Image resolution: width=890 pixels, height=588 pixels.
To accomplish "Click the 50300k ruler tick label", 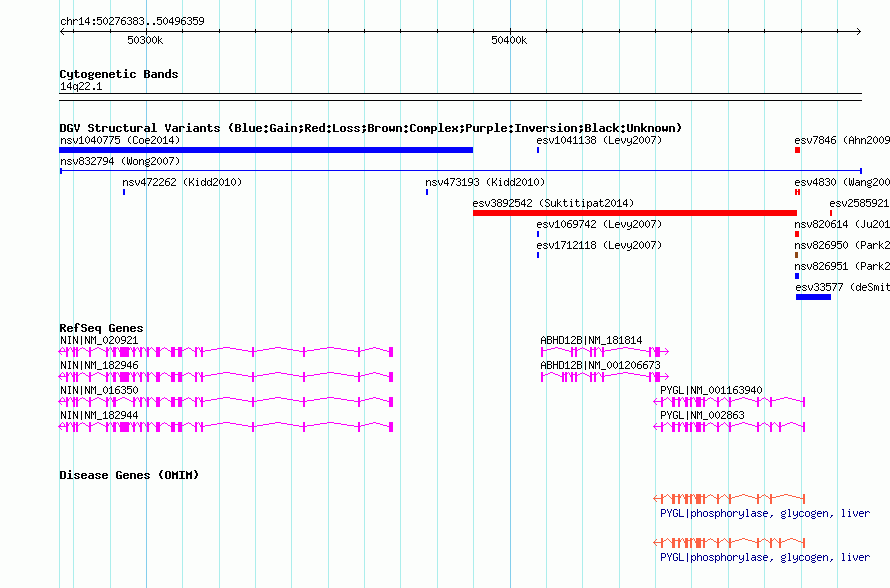I will coord(145,40).
